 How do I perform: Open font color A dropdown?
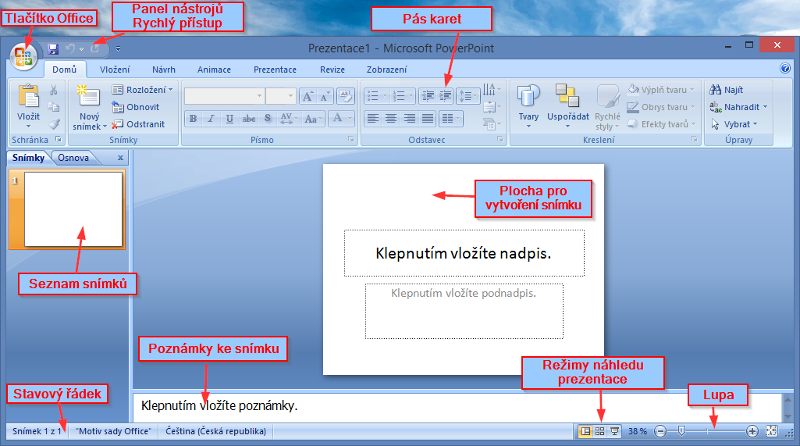tap(341, 119)
